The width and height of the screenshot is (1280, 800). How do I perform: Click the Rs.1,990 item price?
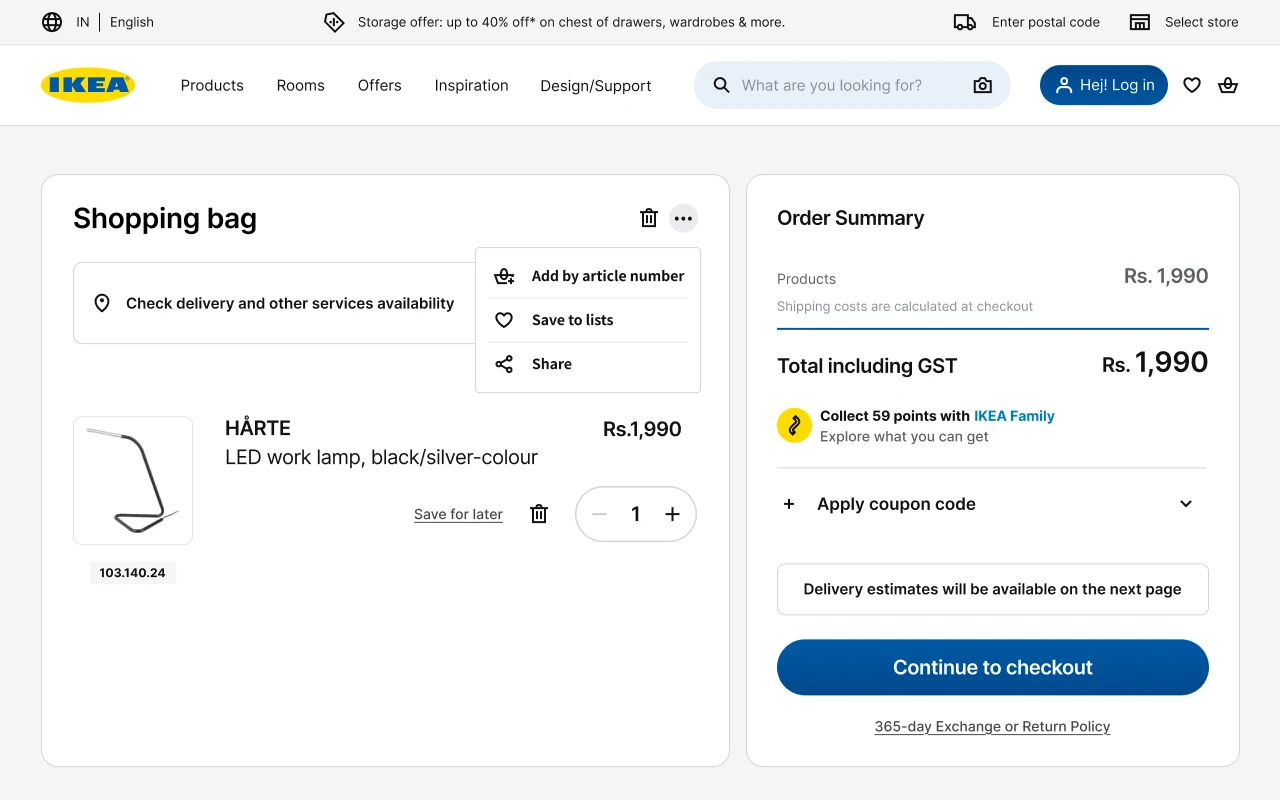[x=642, y=429]
